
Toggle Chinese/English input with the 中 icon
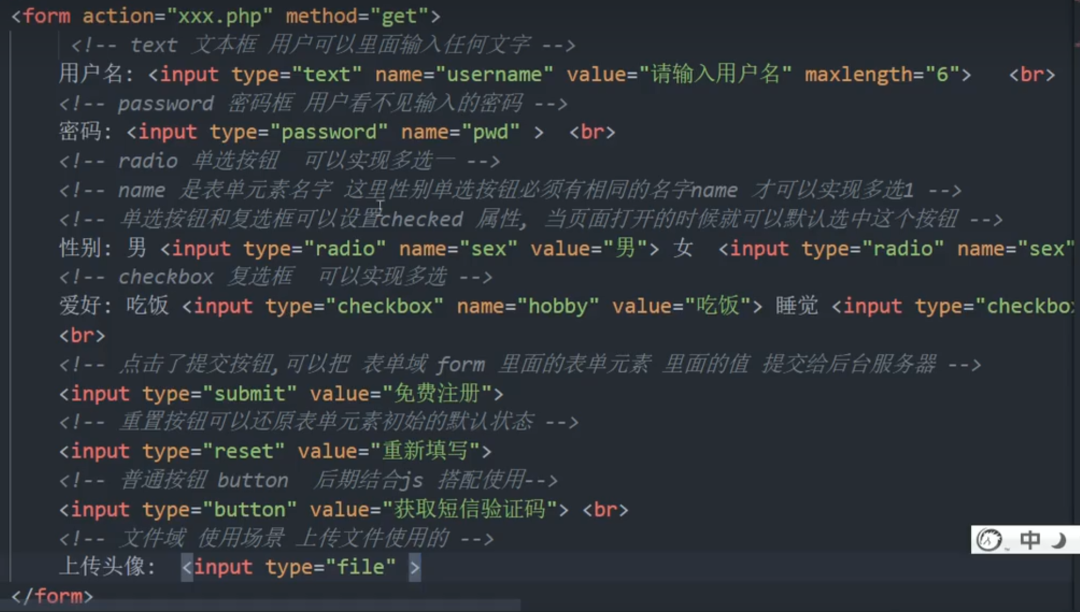point(1030,540)
